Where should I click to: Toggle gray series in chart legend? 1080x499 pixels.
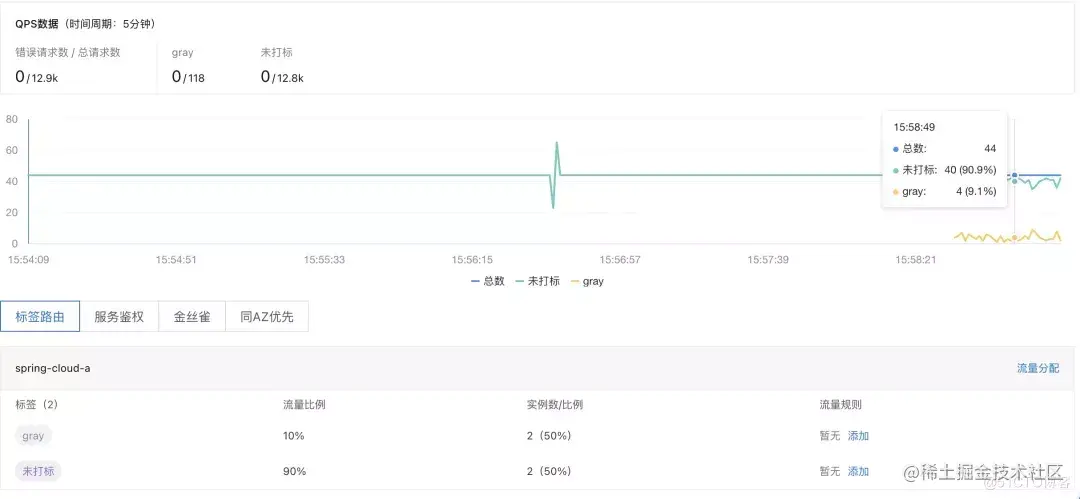[588, 281]
